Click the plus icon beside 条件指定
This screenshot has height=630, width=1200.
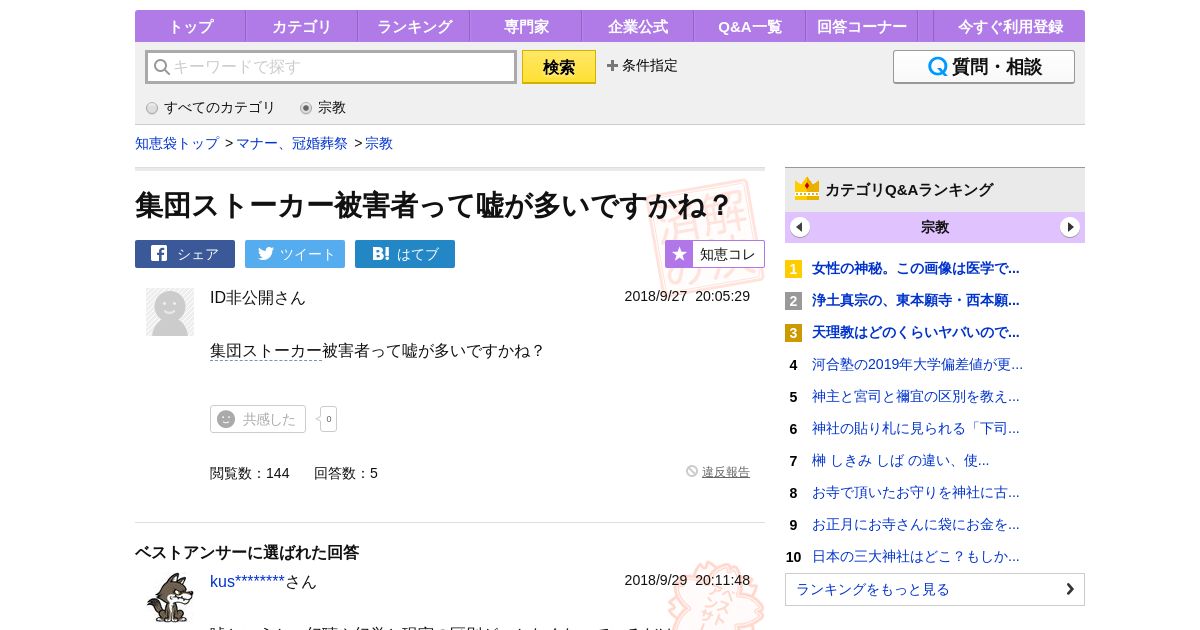coord(612,66)
